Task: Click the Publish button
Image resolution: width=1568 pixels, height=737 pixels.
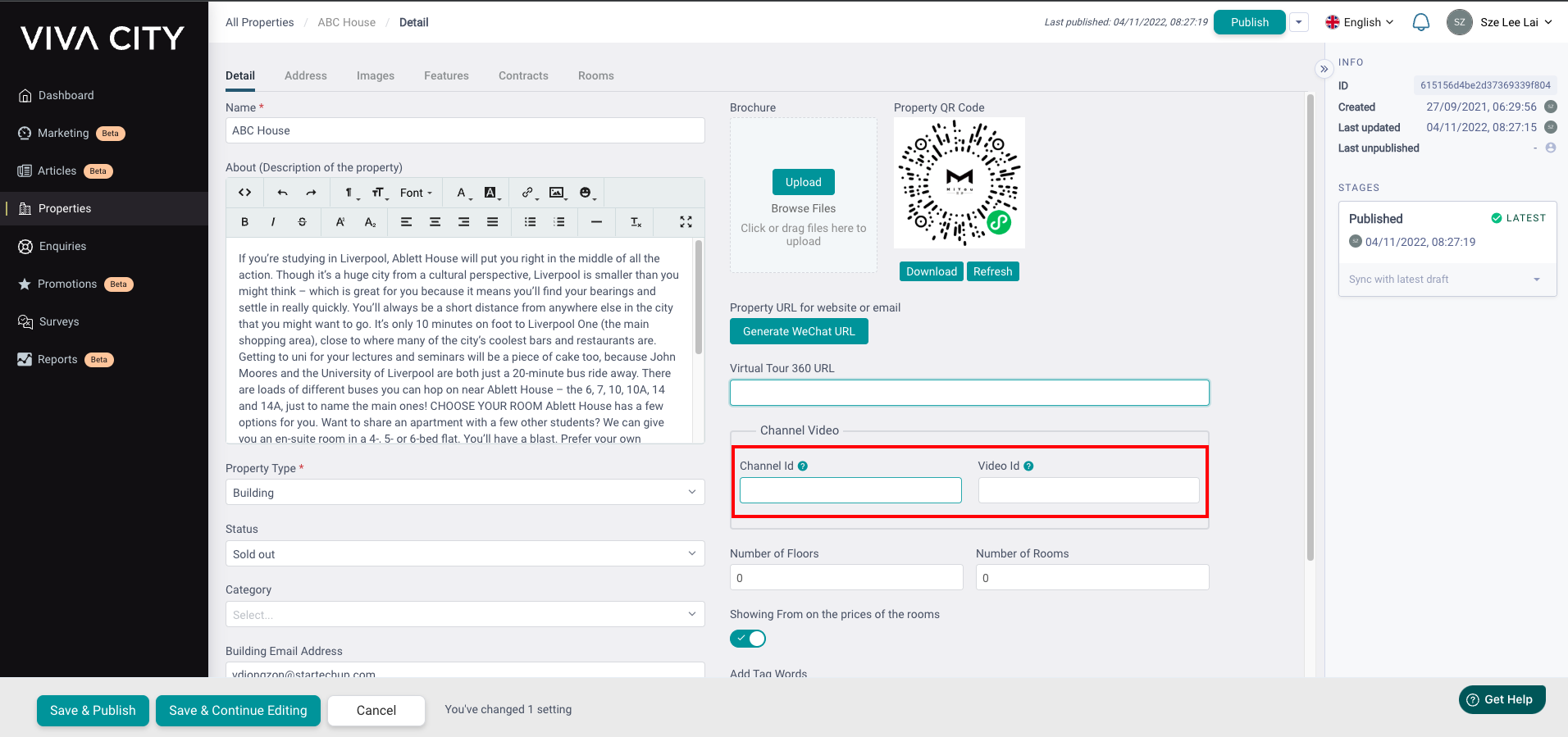Action: [1250, 22]
